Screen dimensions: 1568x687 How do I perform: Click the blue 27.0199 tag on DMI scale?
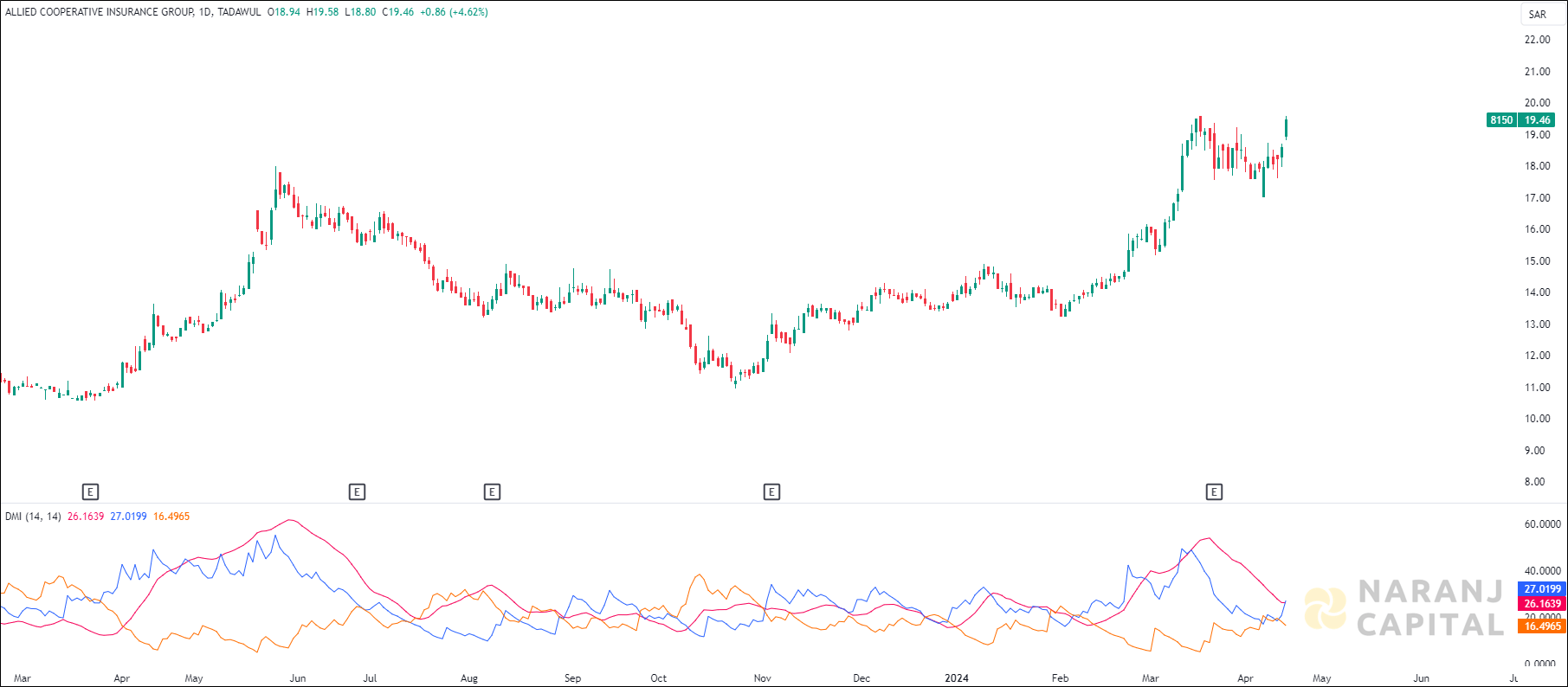1543,589
